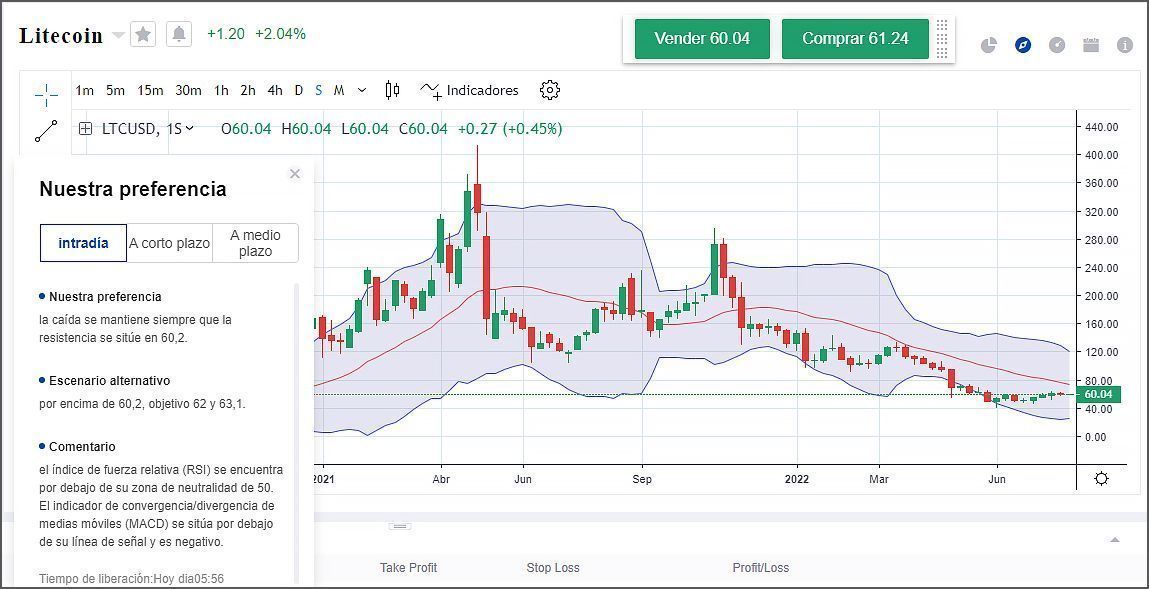Switch chart to the 15m timeframe
The height and width of the screenshot is (589, 1149).
[150, 90]
